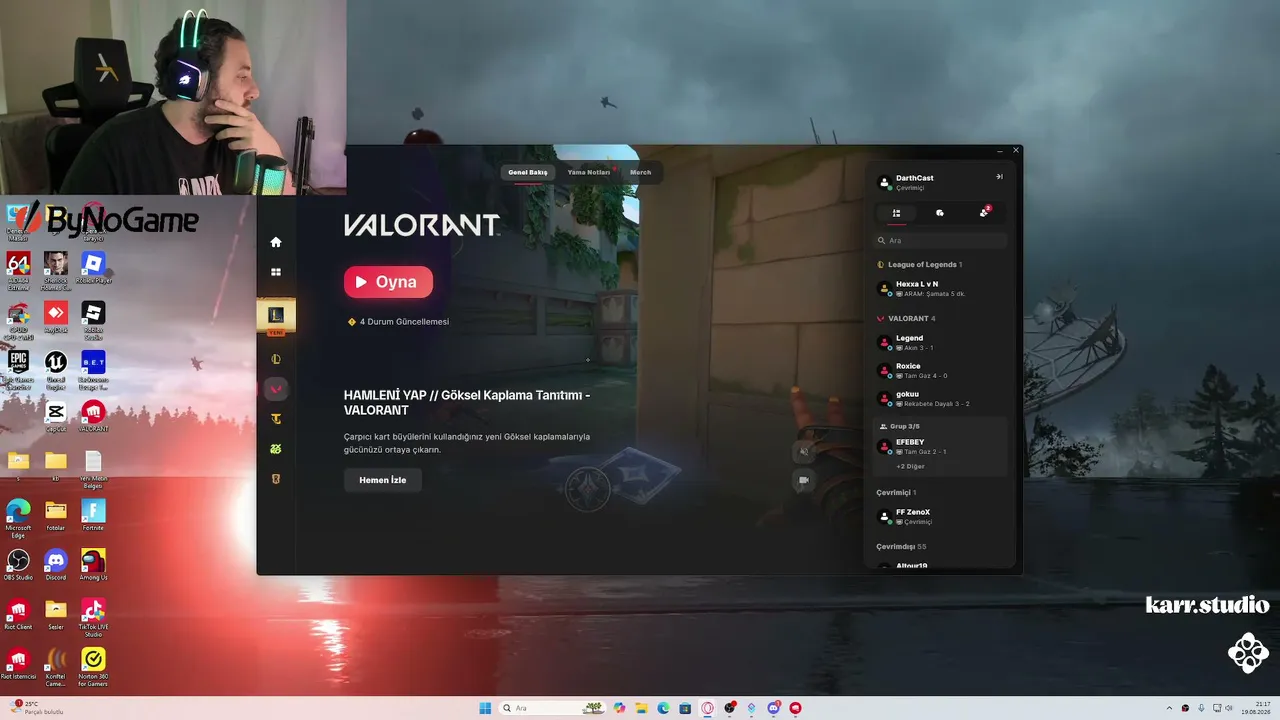
Task: Open DarthCast profile header
Action: pos(906,182)
